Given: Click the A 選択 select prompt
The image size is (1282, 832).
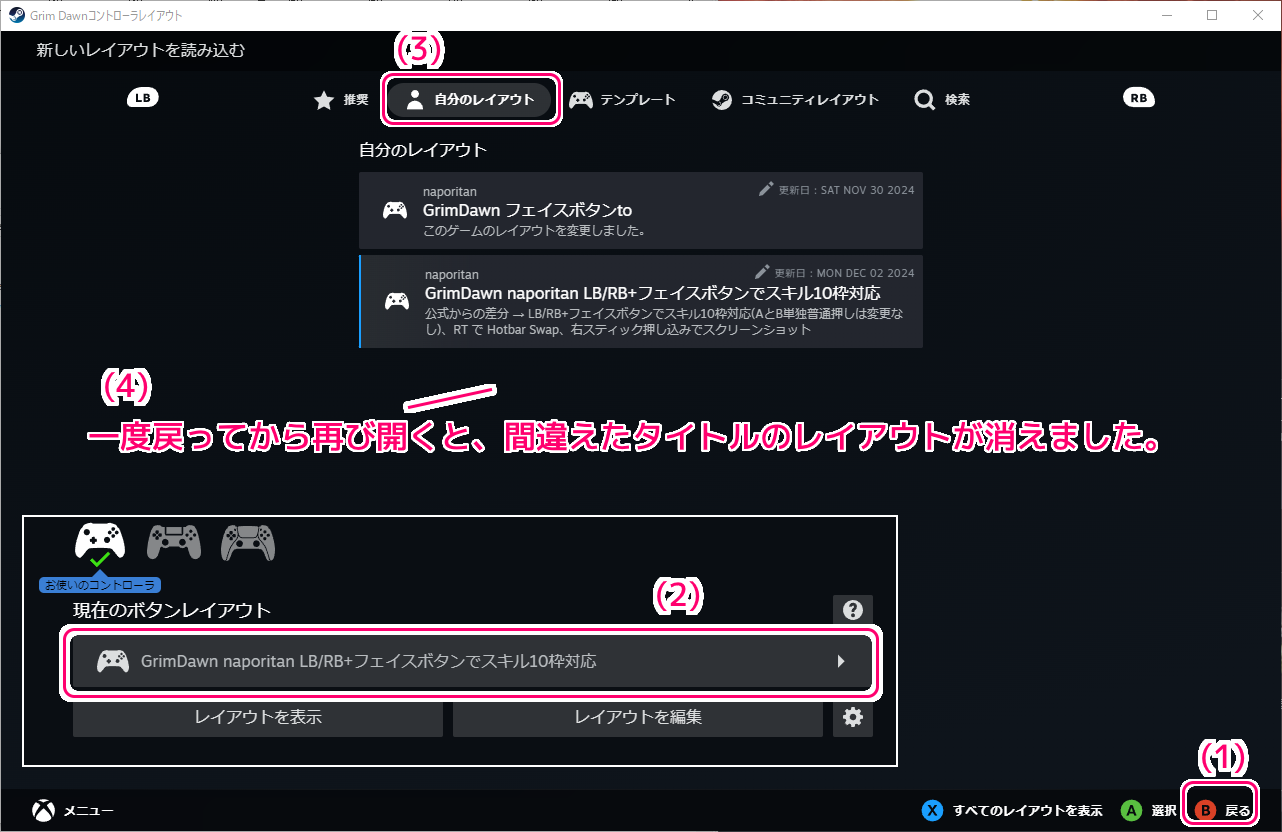Looking at the screenshot, I should (1148, 810).
